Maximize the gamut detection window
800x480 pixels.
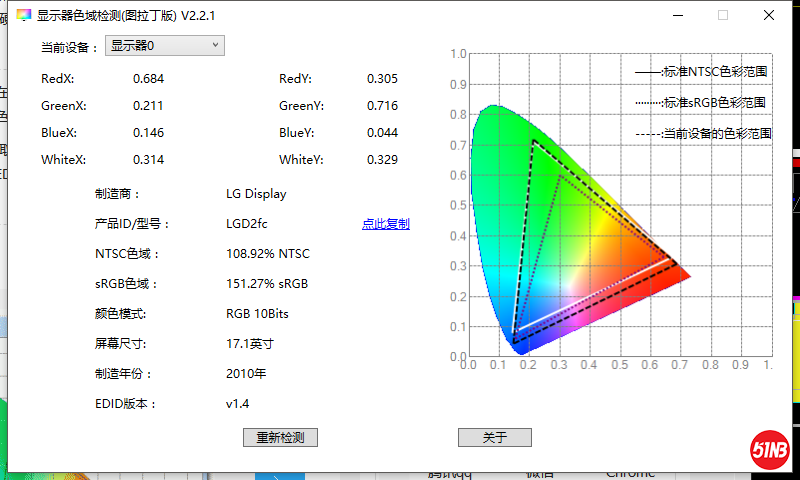click(x=723, y=16)
